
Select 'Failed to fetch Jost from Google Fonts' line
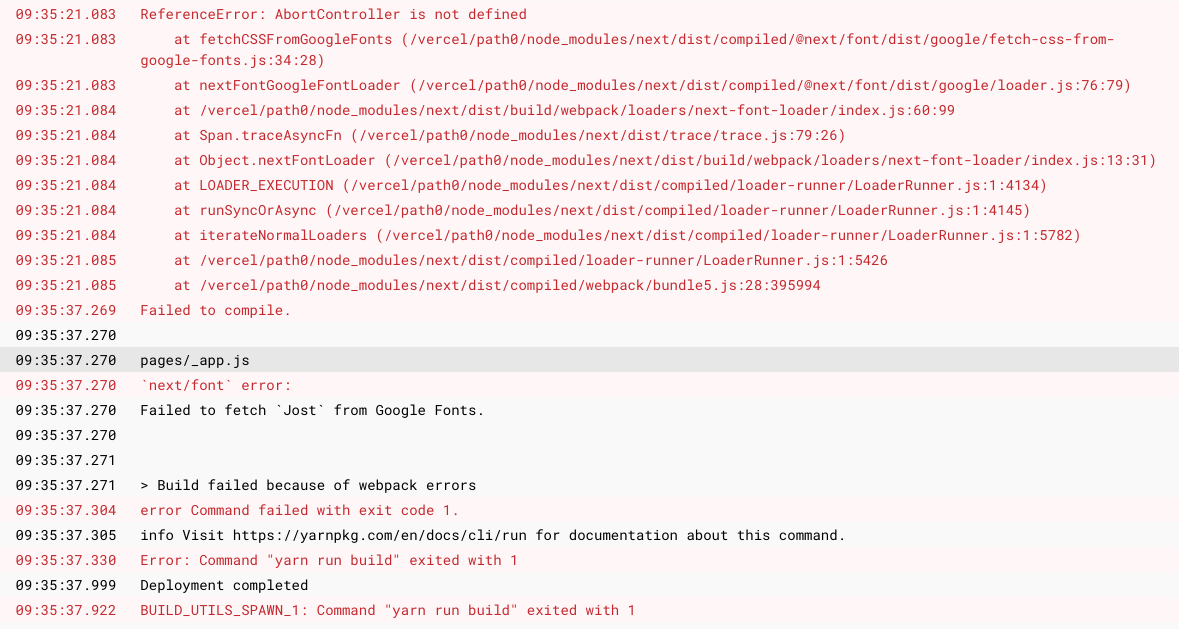click(x=590, y=410)
